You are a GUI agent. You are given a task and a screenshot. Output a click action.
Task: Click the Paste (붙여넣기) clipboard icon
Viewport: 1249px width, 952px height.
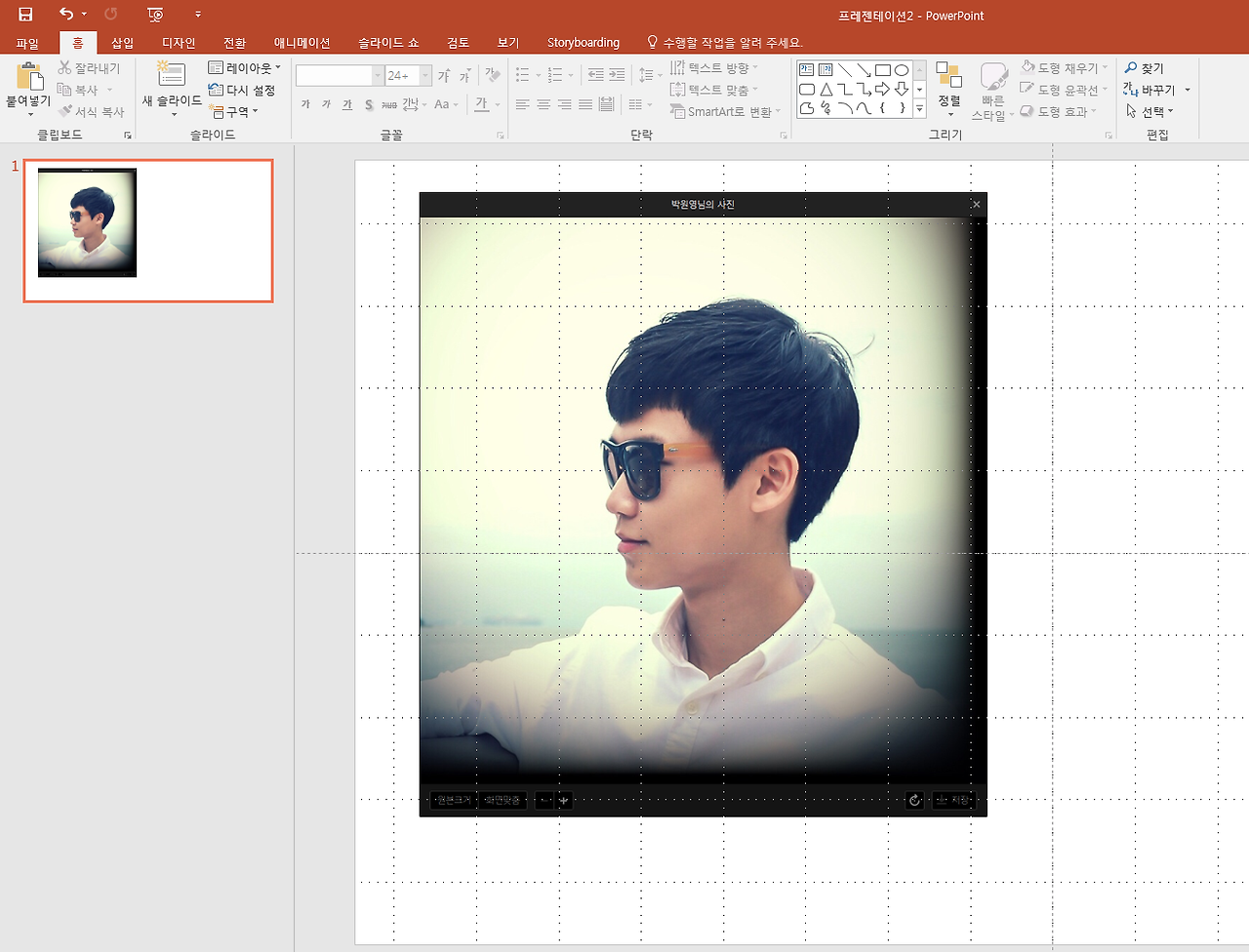(28, 76)
